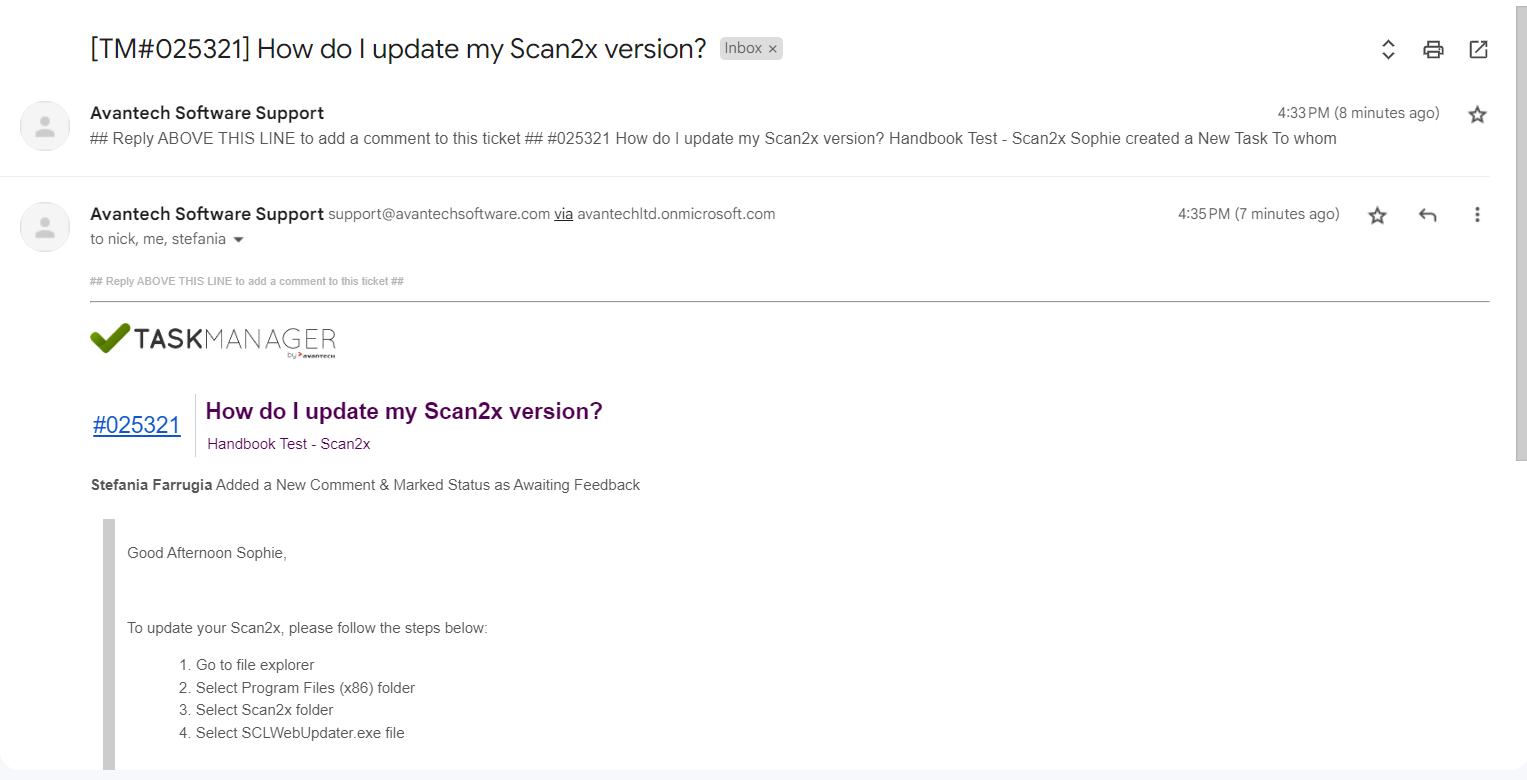Click the Inbox label chip

(x=743, y=48)
